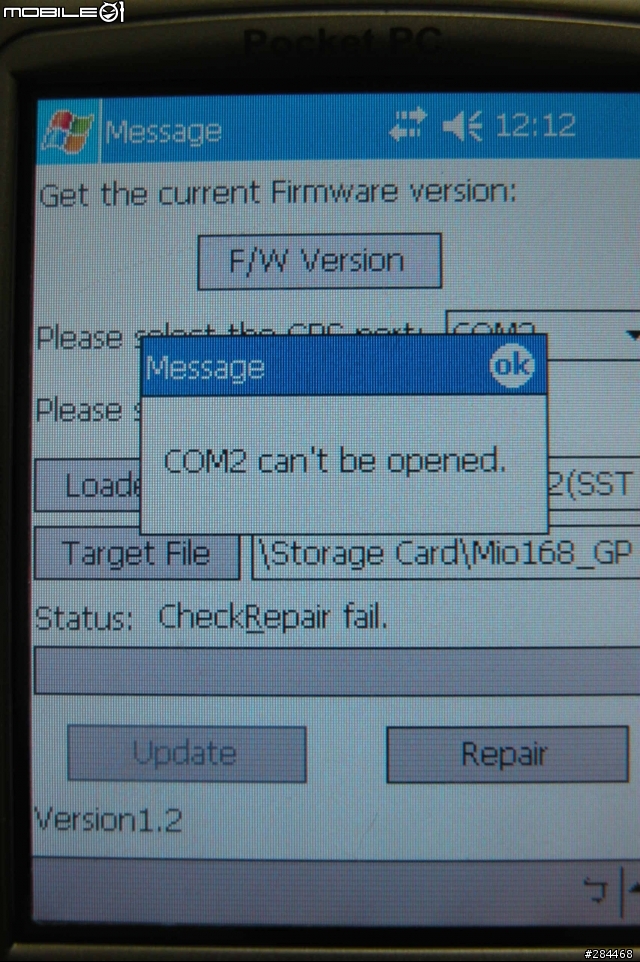This screenshot has width=640, height=962.
Task: Tap the arrow icon in bottom bar
Action: coord(595,890)
